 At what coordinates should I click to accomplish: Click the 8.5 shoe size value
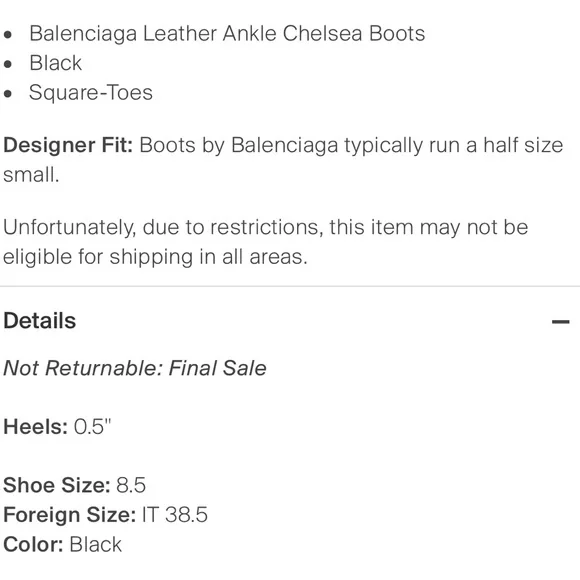pos(131,485)
